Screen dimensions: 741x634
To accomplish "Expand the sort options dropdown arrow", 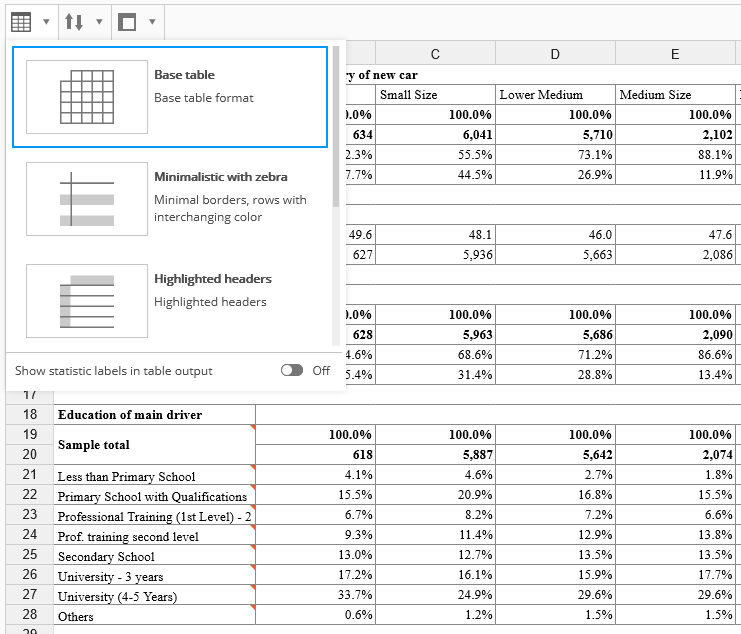I will [x=99, y=22].
